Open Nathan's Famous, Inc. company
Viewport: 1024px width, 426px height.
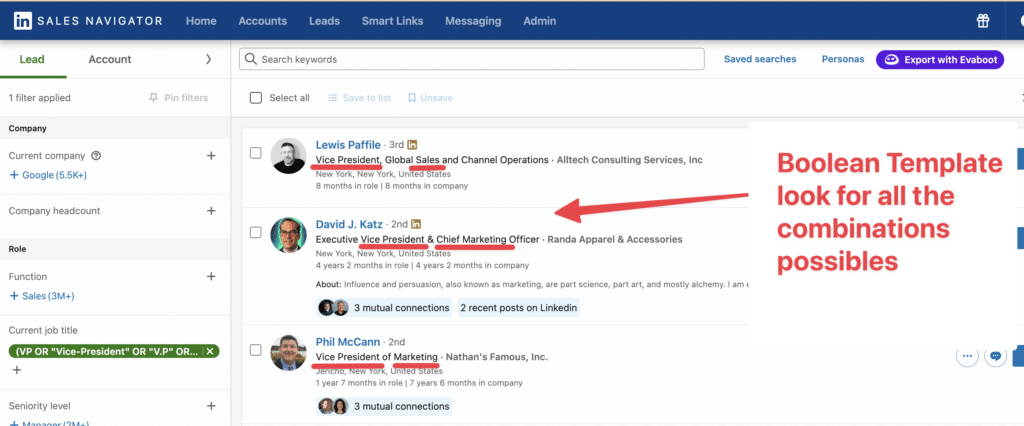click(x=497, y=357)
